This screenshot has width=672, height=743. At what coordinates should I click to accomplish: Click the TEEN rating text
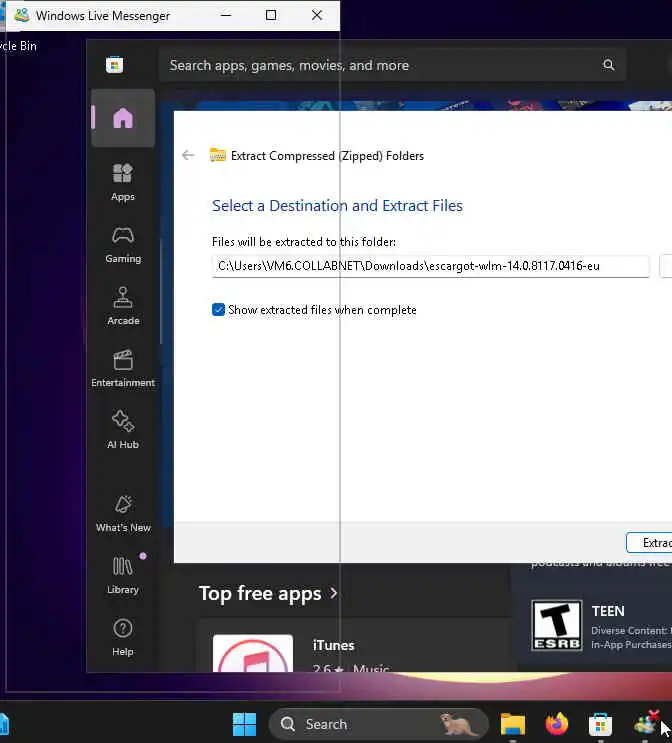click(x=608, y=611)
